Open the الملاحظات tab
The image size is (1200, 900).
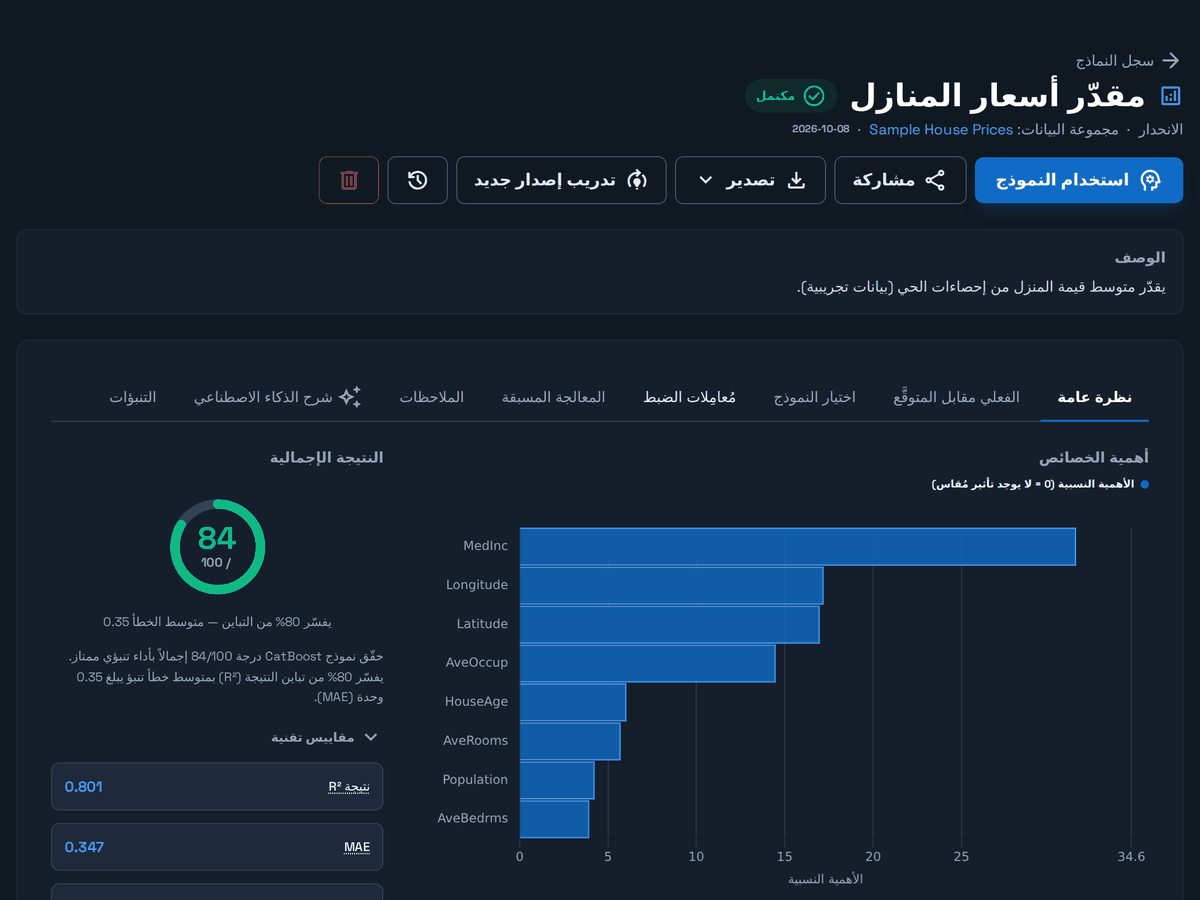point(432,397)
